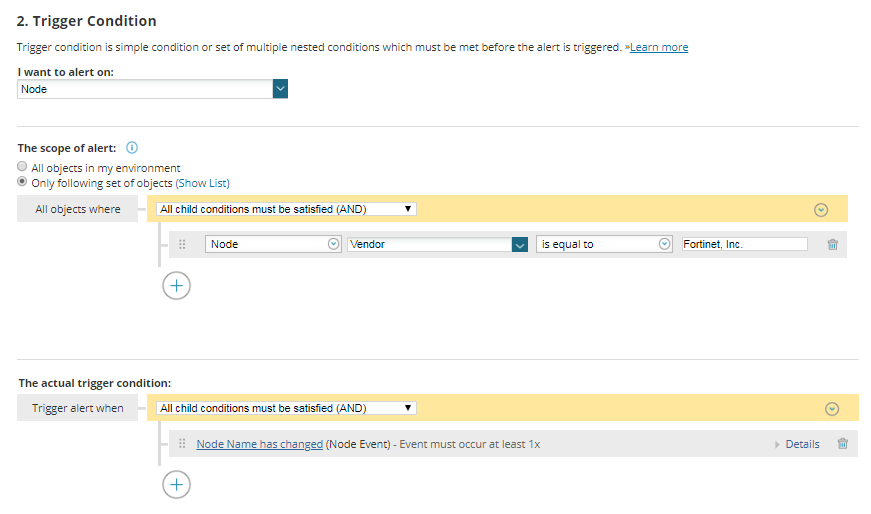The height and width of the screenshot is (514, 871).
Task: Open the Learn more link
Action: point(659,47)
